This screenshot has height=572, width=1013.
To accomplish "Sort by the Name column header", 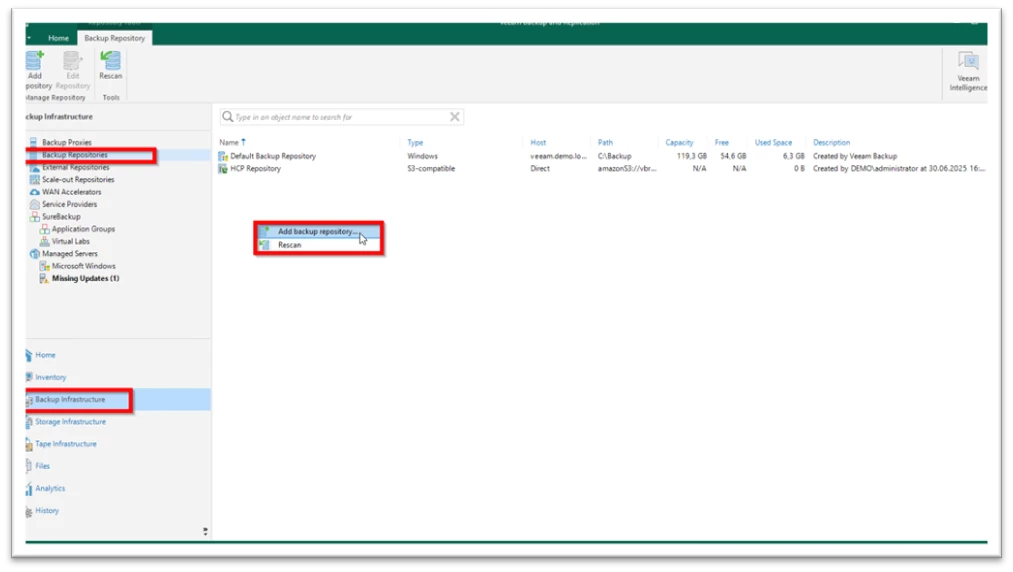I will point(229,142).
